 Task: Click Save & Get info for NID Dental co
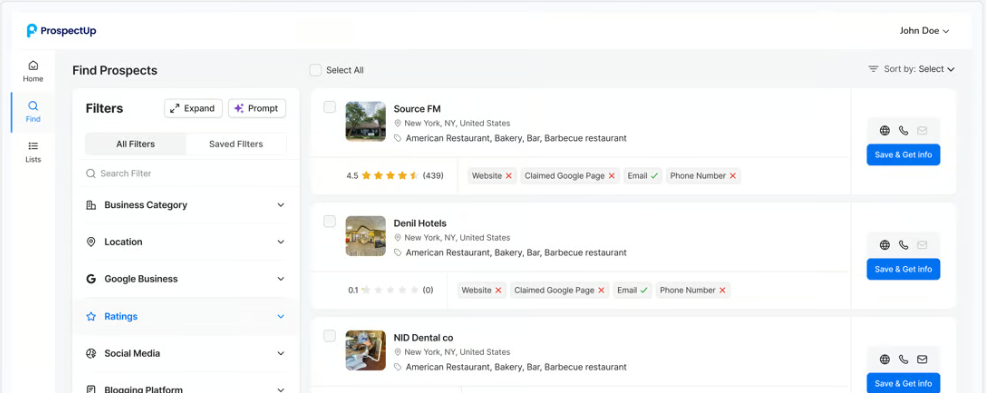tap(903, 384)
